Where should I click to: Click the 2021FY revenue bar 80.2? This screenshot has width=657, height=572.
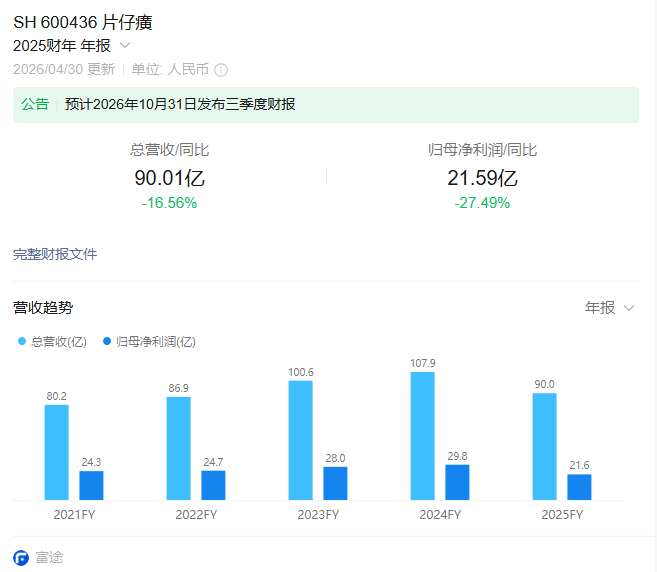57,452
